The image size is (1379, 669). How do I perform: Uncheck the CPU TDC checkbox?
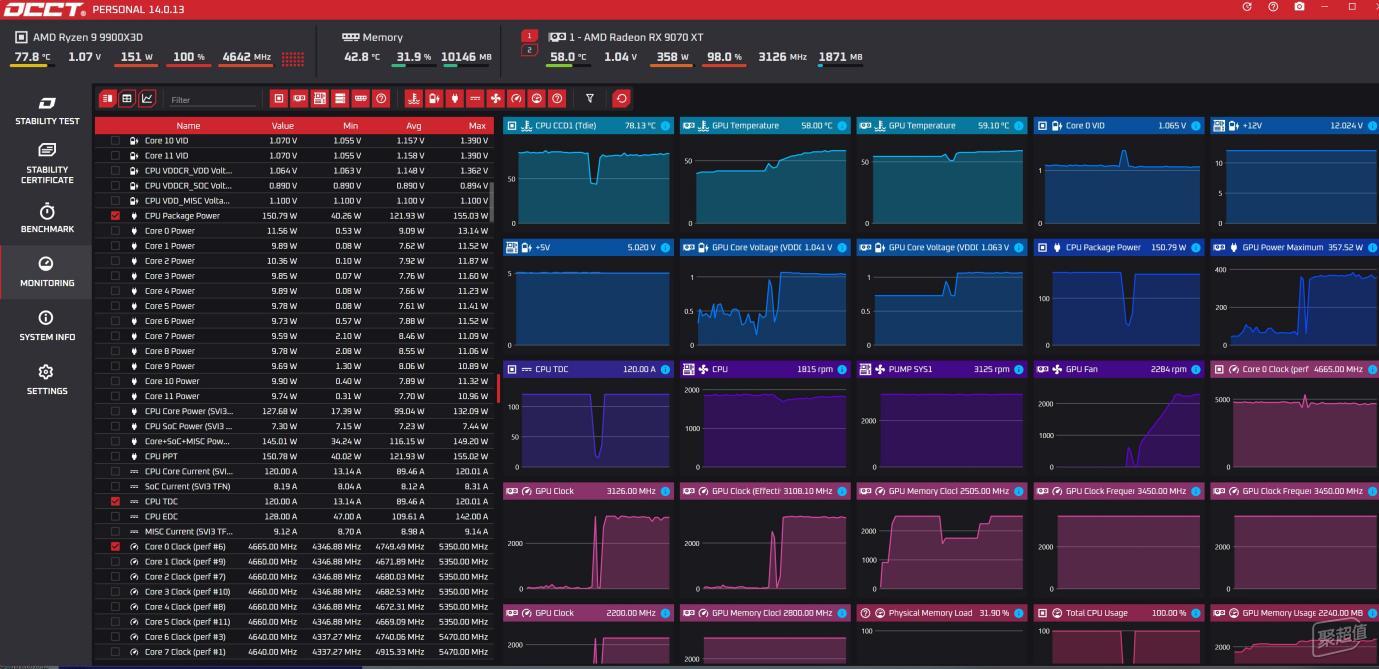[x=115, y=501]
